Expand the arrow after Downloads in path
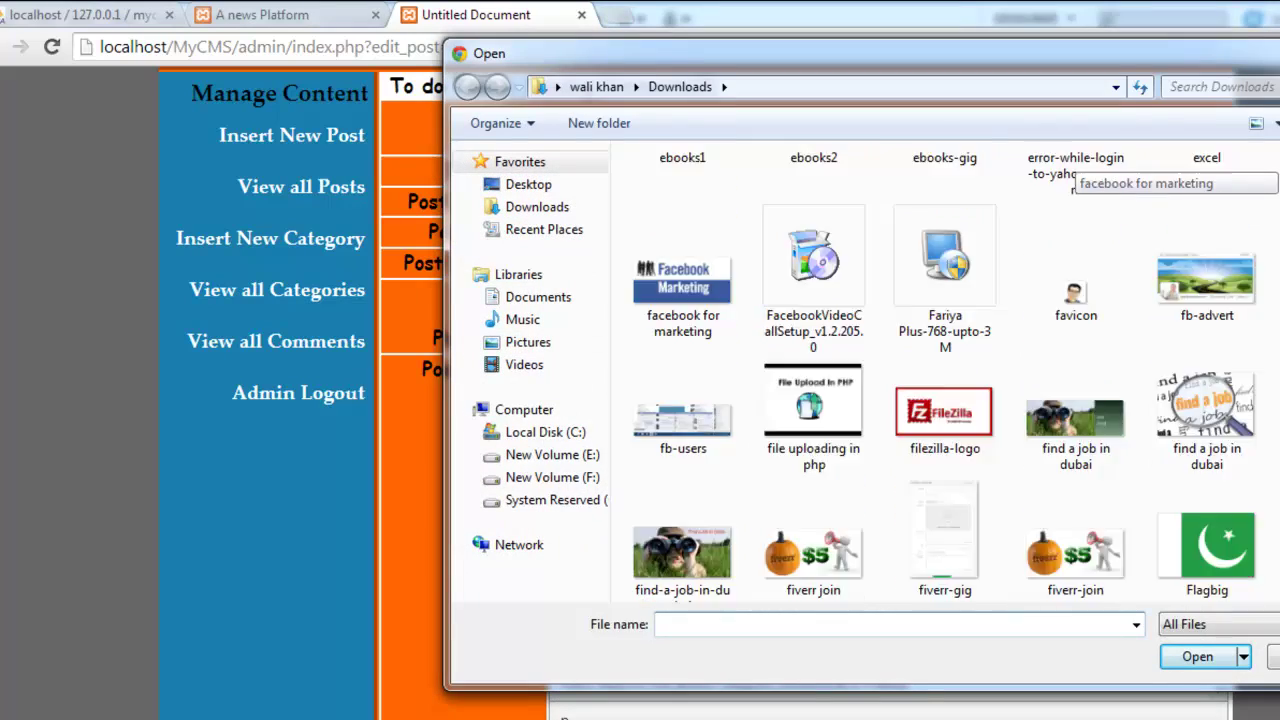This screenshot has width=1280, height=720. [724, 87]
